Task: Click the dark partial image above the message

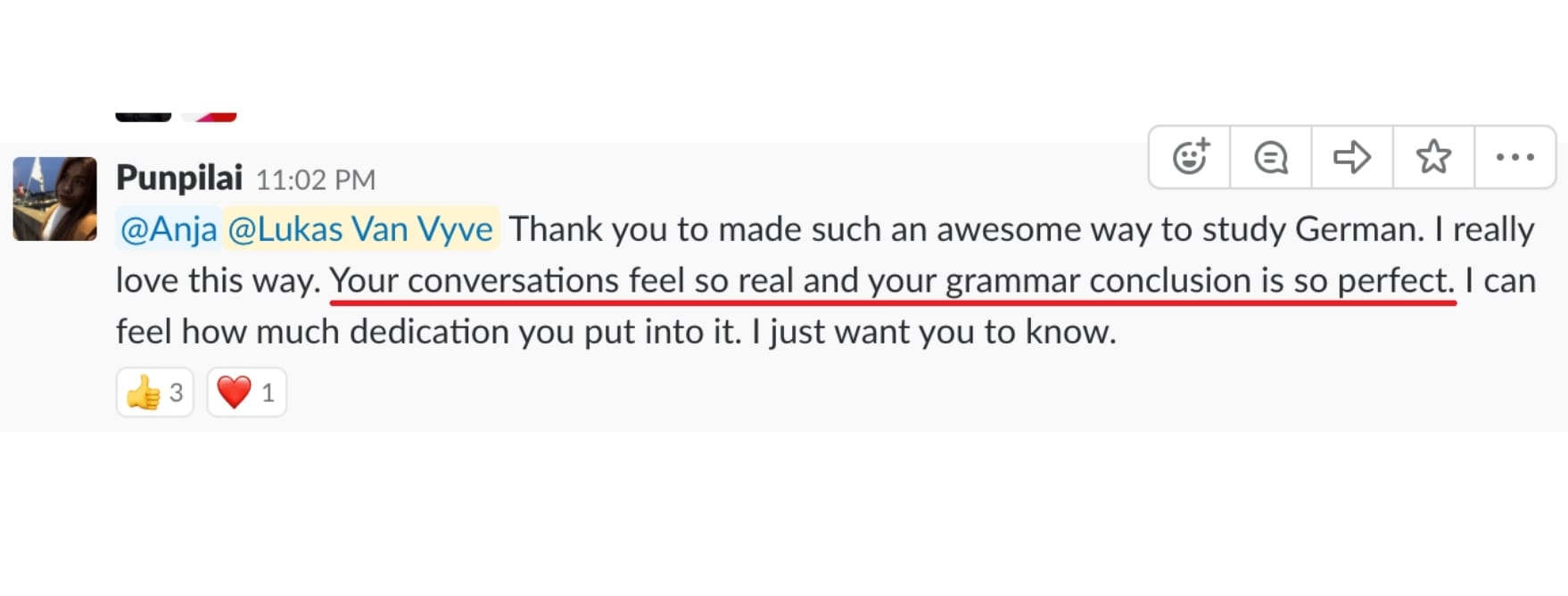Action: (x=143, y=117)
